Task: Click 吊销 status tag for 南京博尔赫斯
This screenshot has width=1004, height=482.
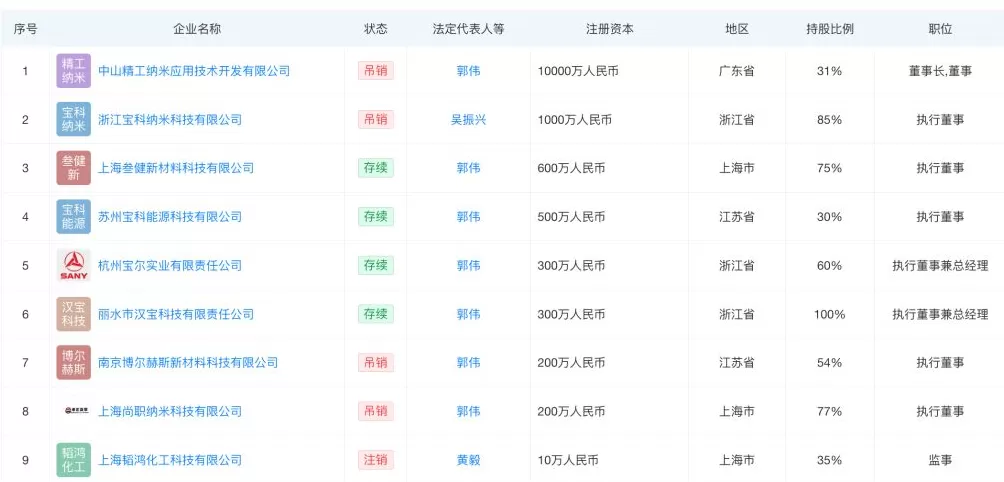Action: [376, 363]
